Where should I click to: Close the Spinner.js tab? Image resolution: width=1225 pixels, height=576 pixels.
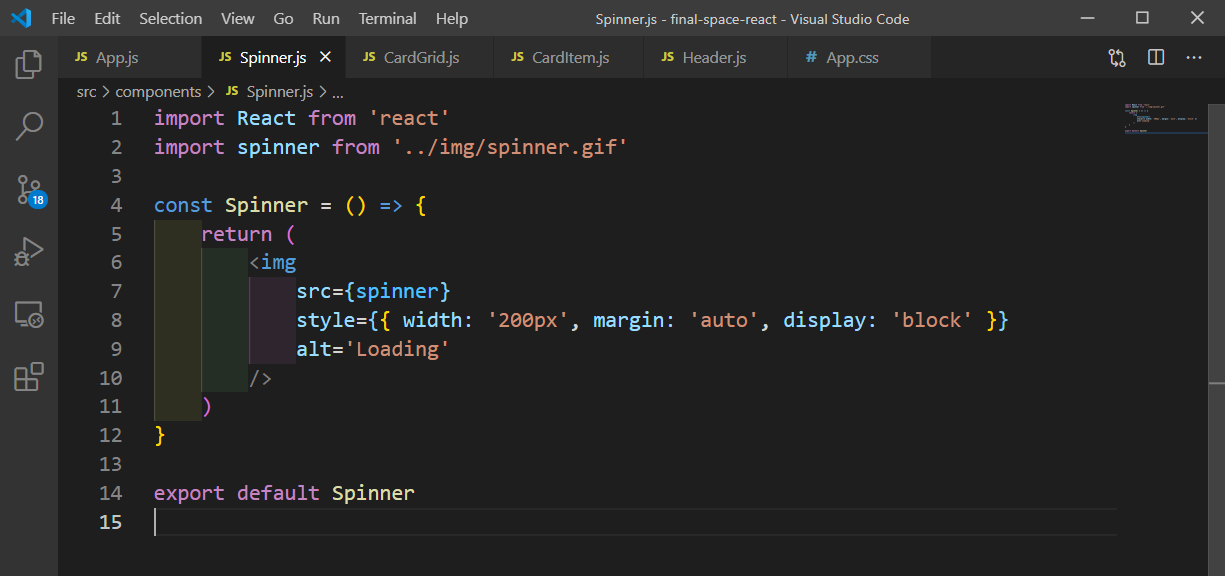tap(324, 57)
